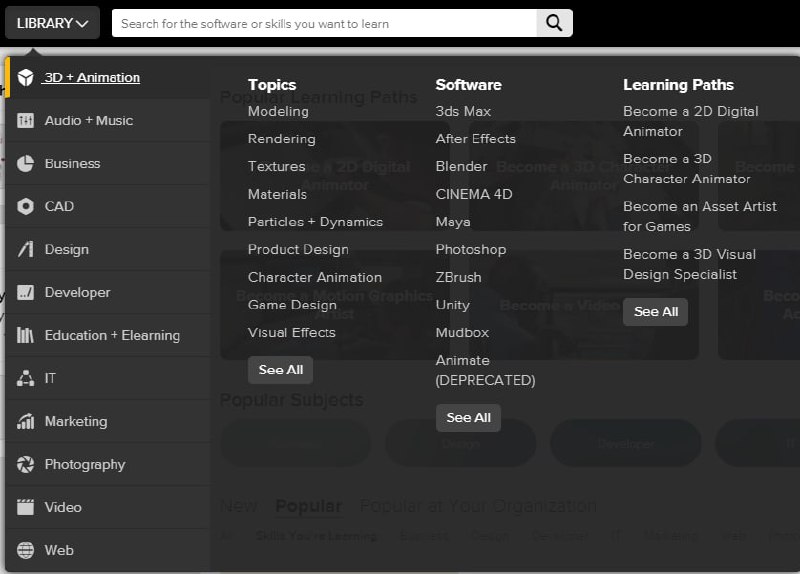Viewport: 800px width, 574px height.
Task: Select the Business category
Action: point(72,163)
